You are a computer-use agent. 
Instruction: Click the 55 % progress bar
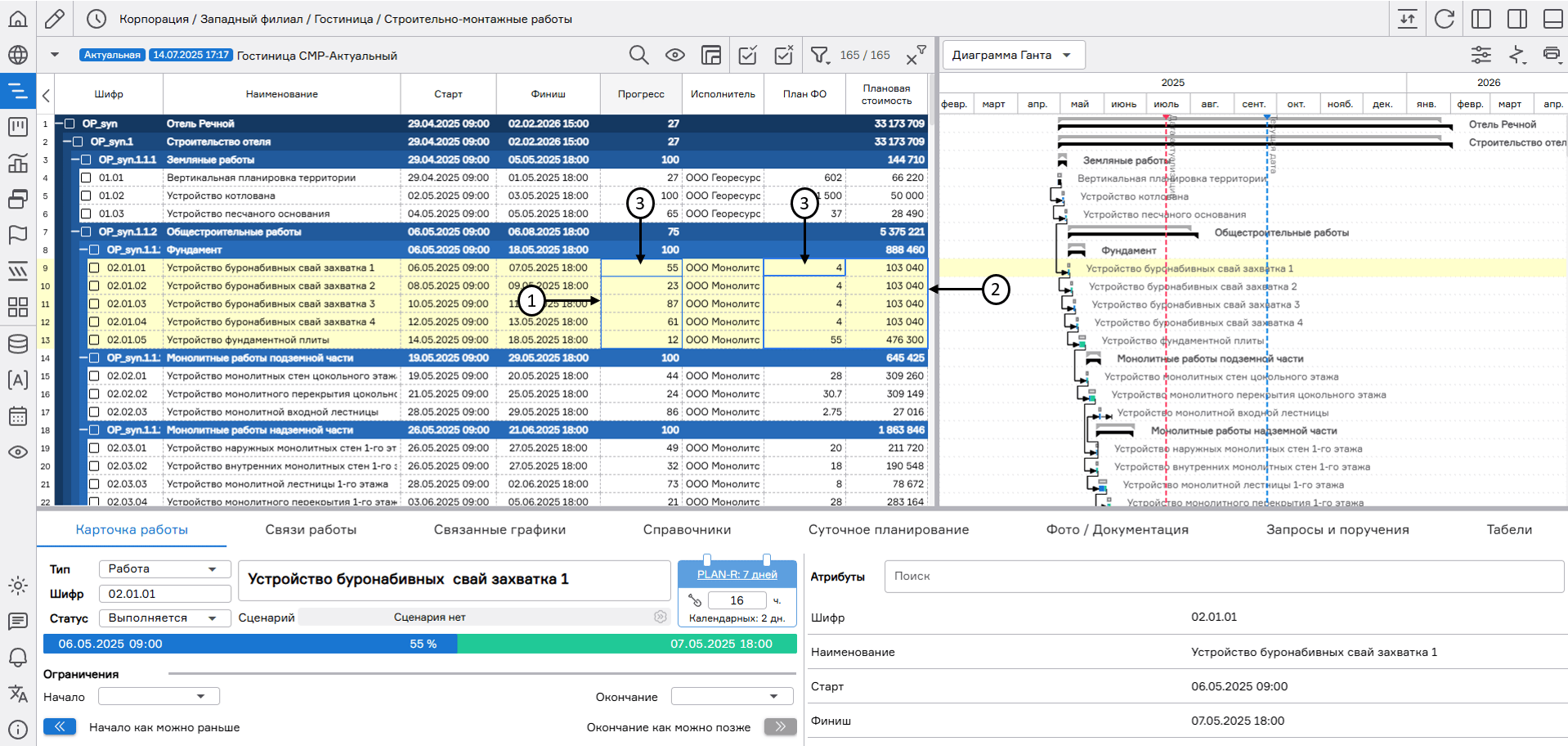[x=423, y=644]
